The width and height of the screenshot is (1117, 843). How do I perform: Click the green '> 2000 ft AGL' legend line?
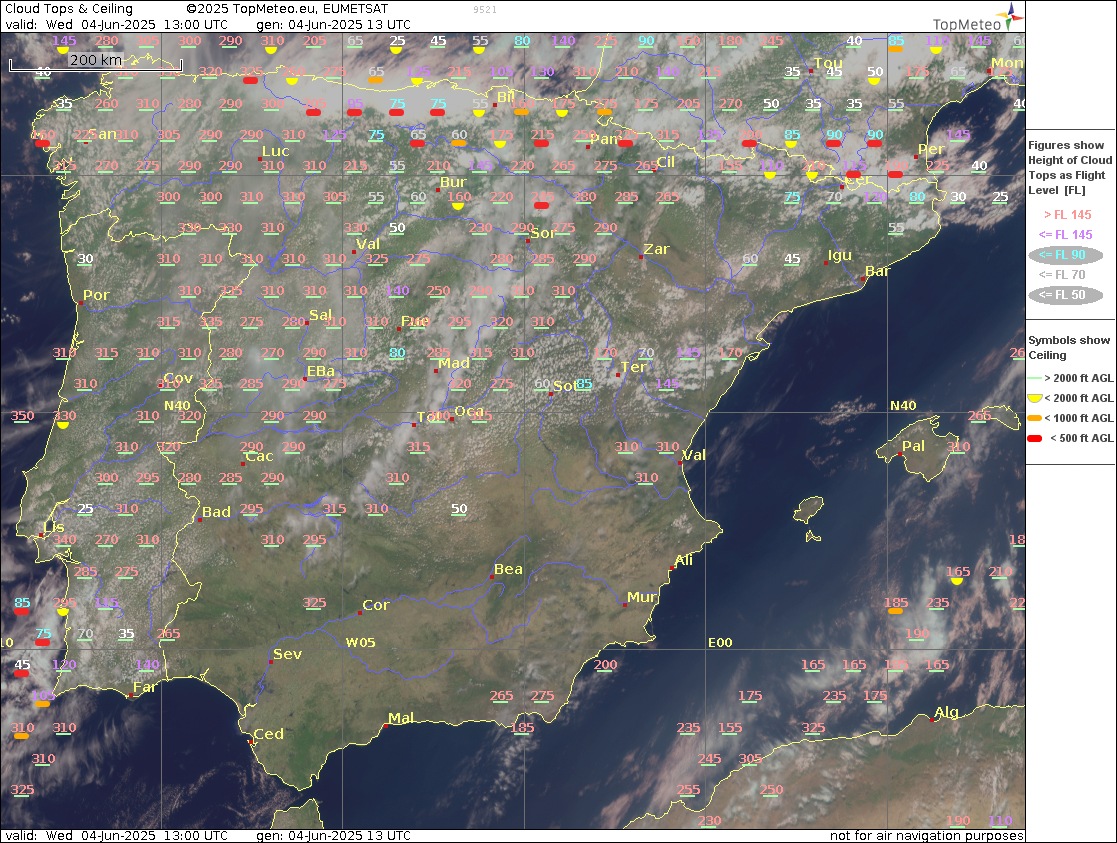pos(1034,378)
